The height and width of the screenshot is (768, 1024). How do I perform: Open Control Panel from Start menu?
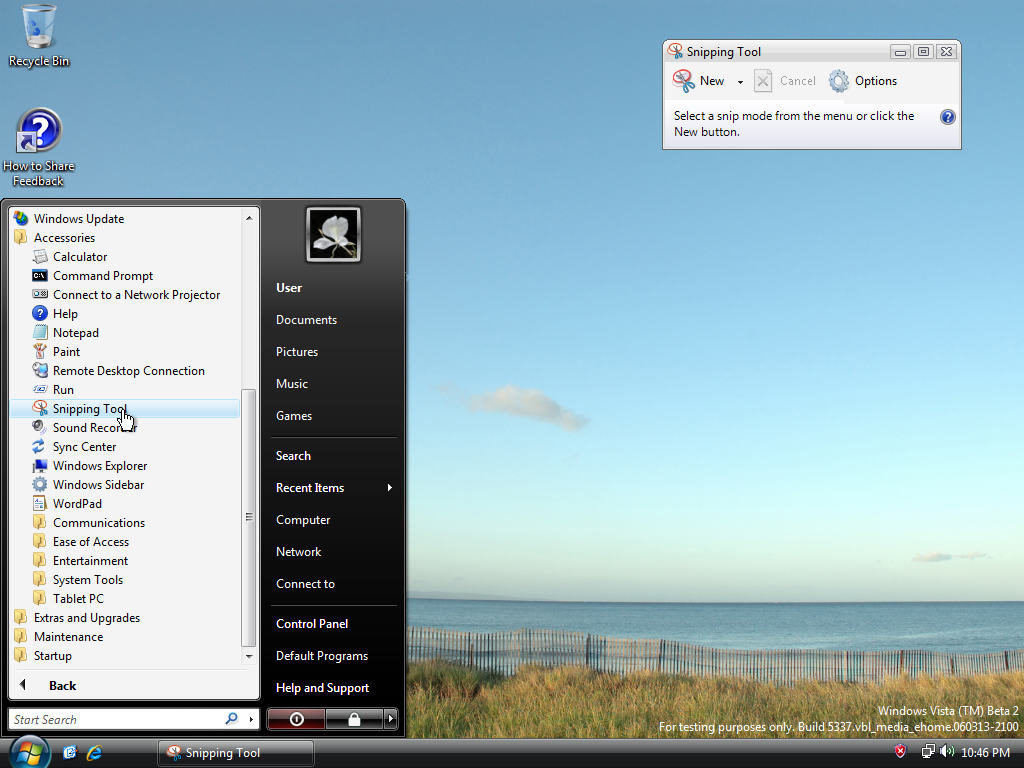(x=312, y=624)
